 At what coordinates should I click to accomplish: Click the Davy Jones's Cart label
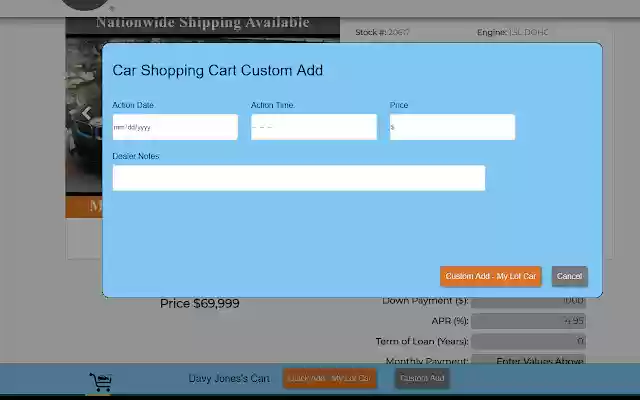[229, 379]
